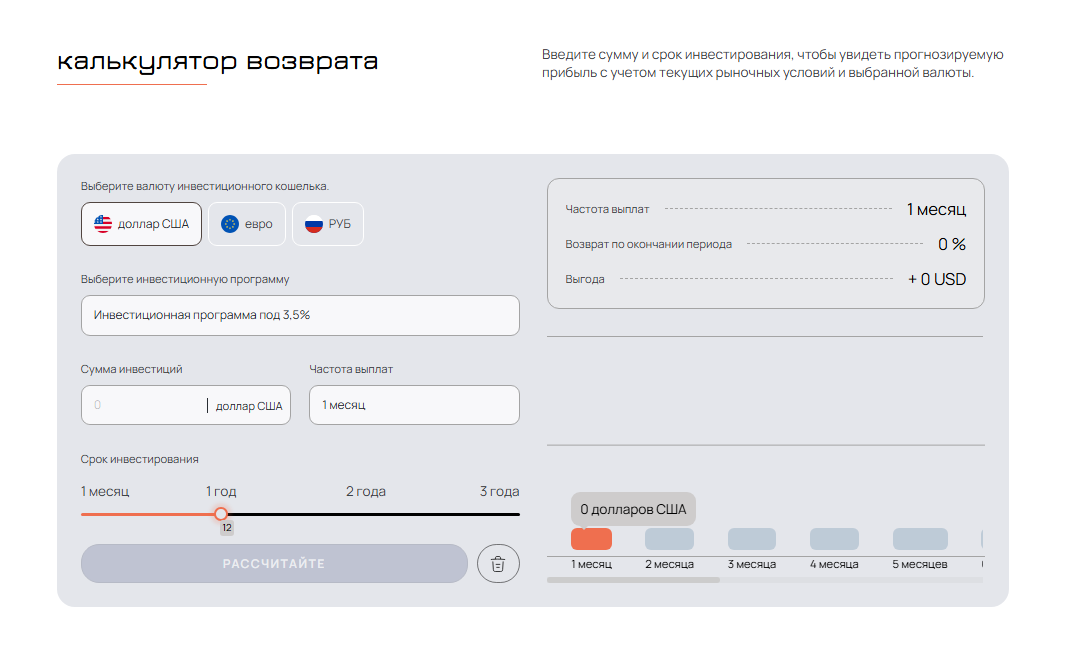Select the orange 1 месяц chart bar
The image size is (1066, 671).
tap(591, 539)
